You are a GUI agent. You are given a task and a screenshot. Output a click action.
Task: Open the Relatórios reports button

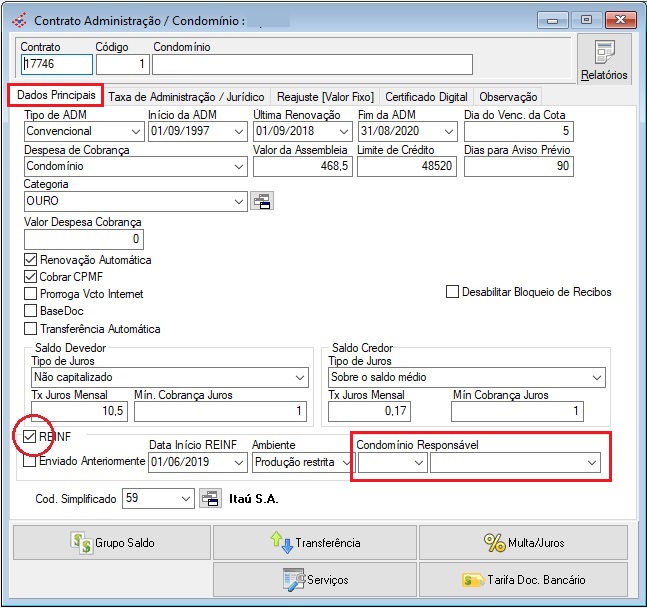604,59
